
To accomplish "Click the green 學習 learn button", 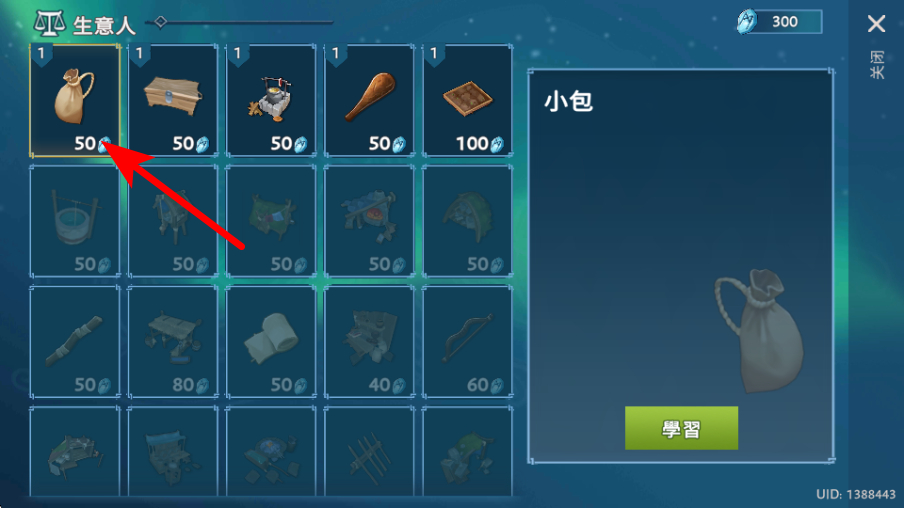I will pos(681,428).
